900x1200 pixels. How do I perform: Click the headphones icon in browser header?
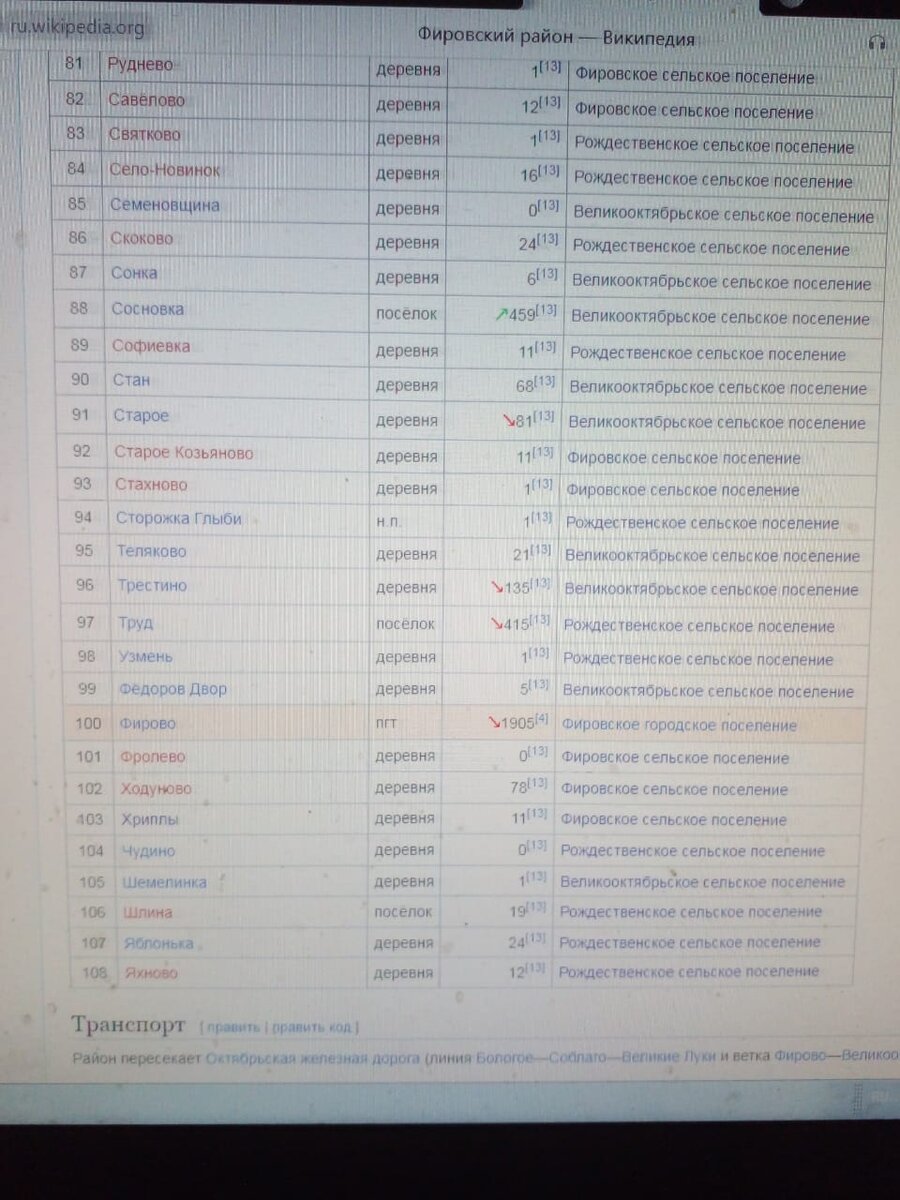click(x=878, y=43)
